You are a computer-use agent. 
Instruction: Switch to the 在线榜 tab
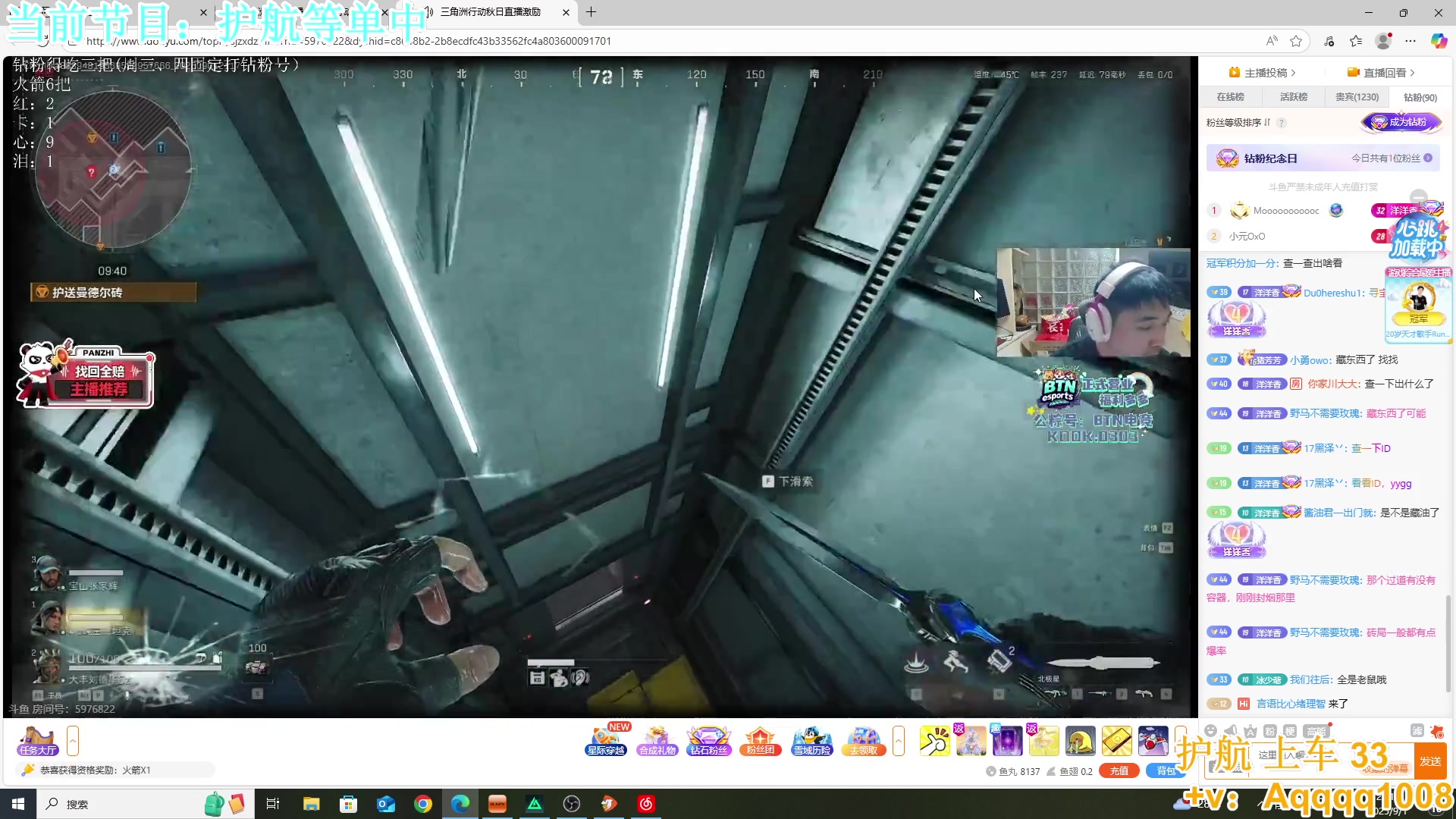(1230, 97)
